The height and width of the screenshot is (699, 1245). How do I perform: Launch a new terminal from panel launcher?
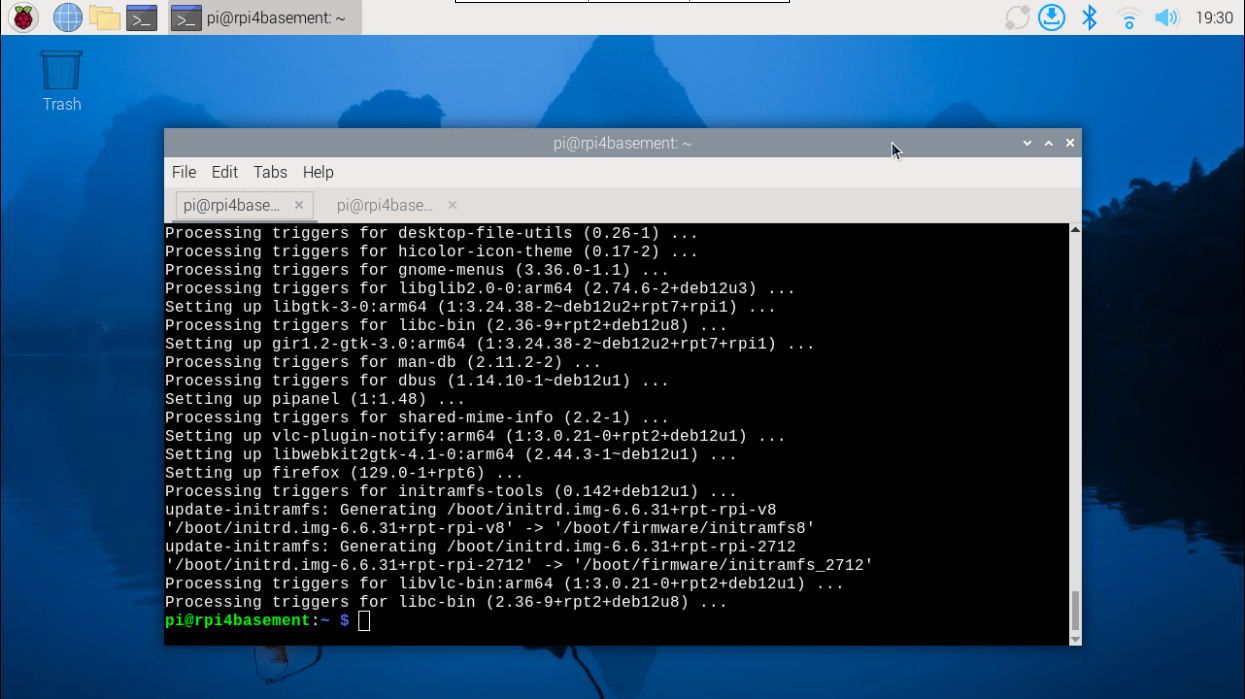pos(141,17)
